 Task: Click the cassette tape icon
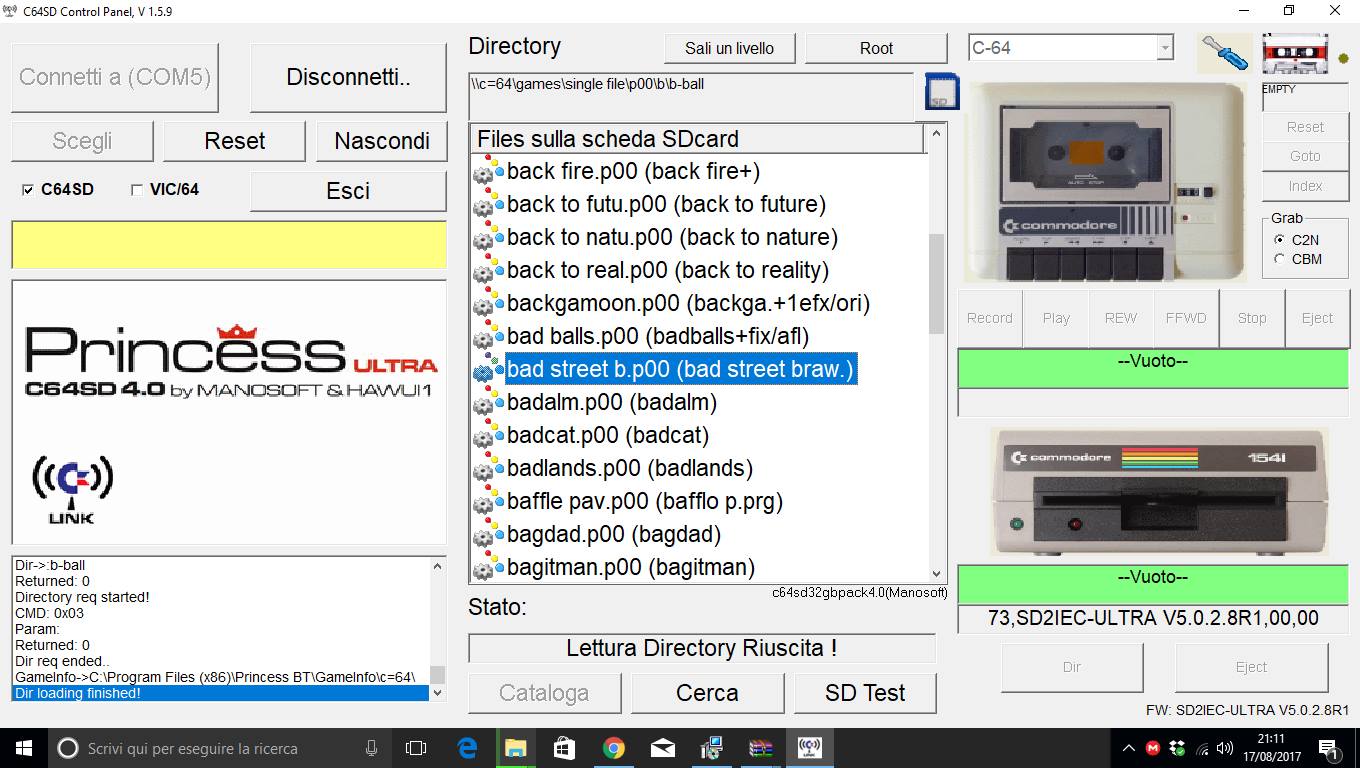click(x=1295, y=54)
